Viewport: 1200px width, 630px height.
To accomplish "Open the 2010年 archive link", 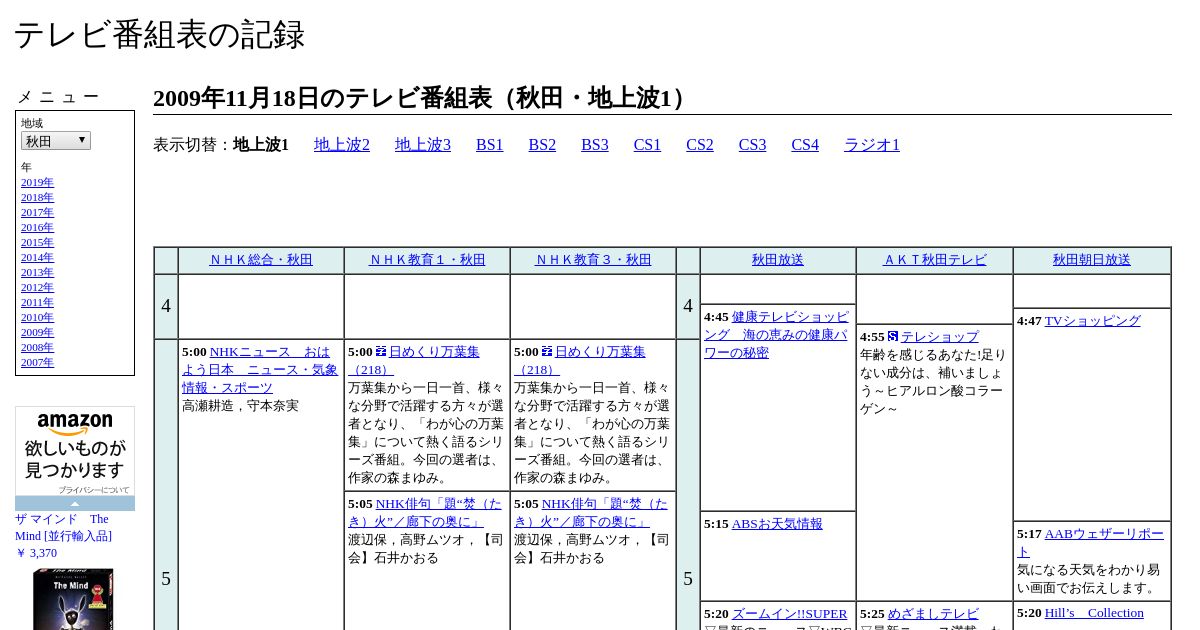I will 37,317.
